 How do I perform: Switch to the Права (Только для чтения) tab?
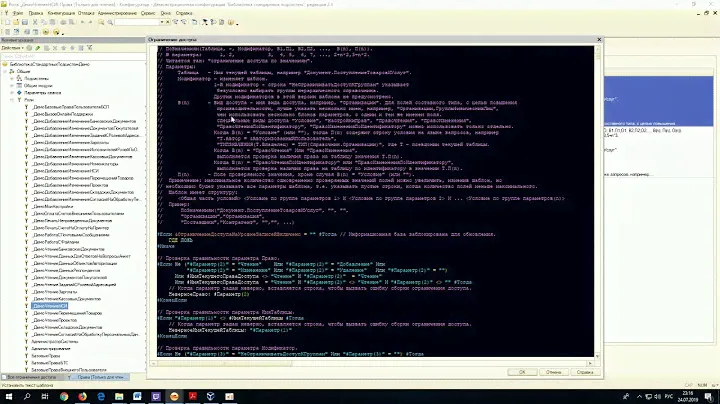tap(101, 376)
